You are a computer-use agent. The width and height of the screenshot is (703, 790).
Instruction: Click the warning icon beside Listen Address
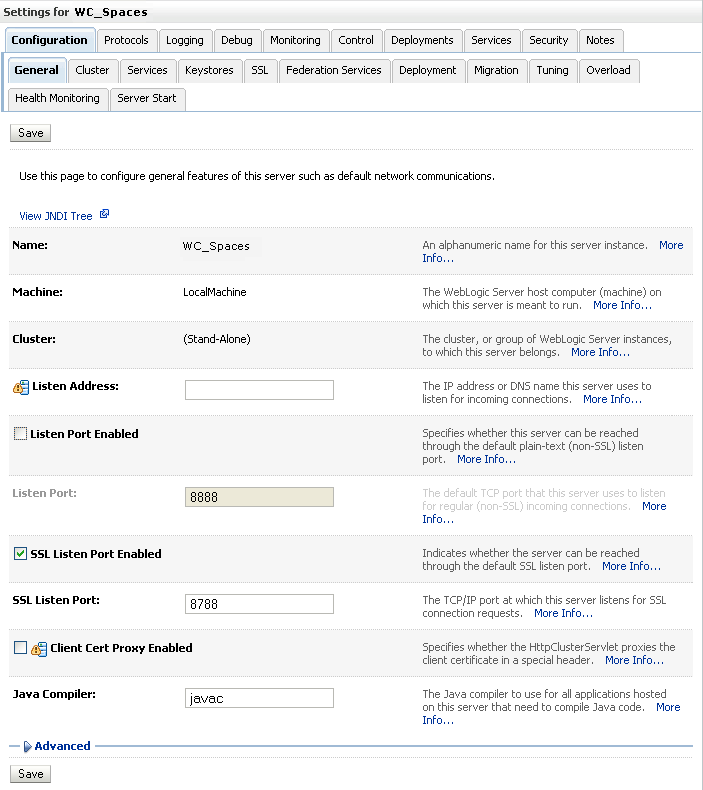pos(21,387)
